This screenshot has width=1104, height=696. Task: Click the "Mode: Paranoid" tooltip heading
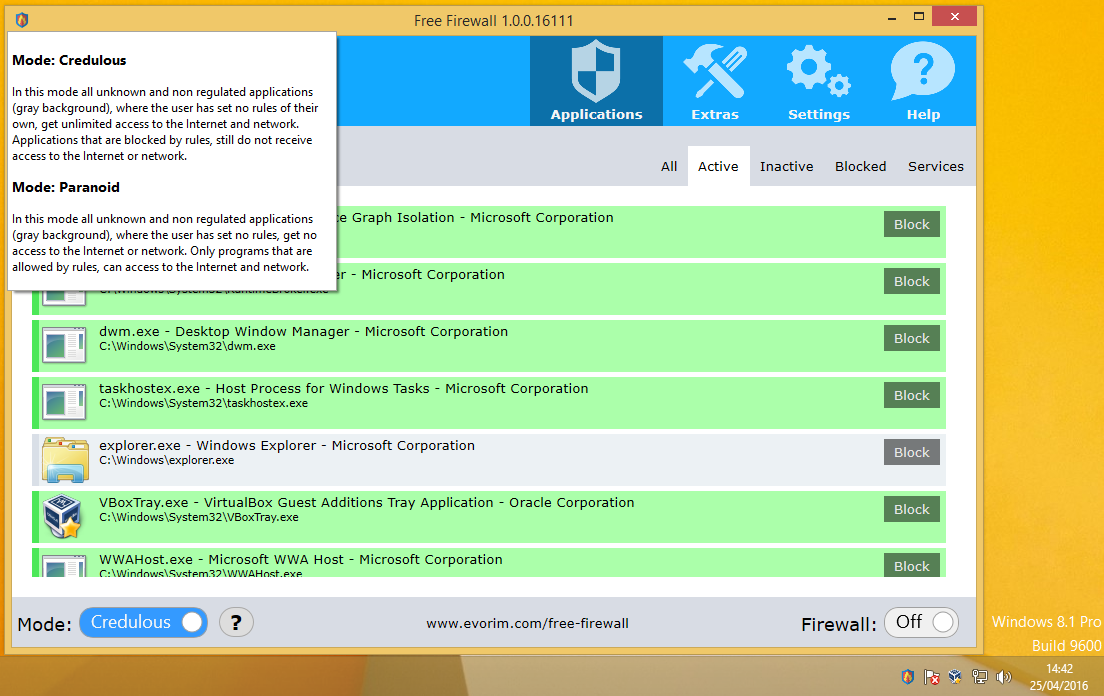66,187
